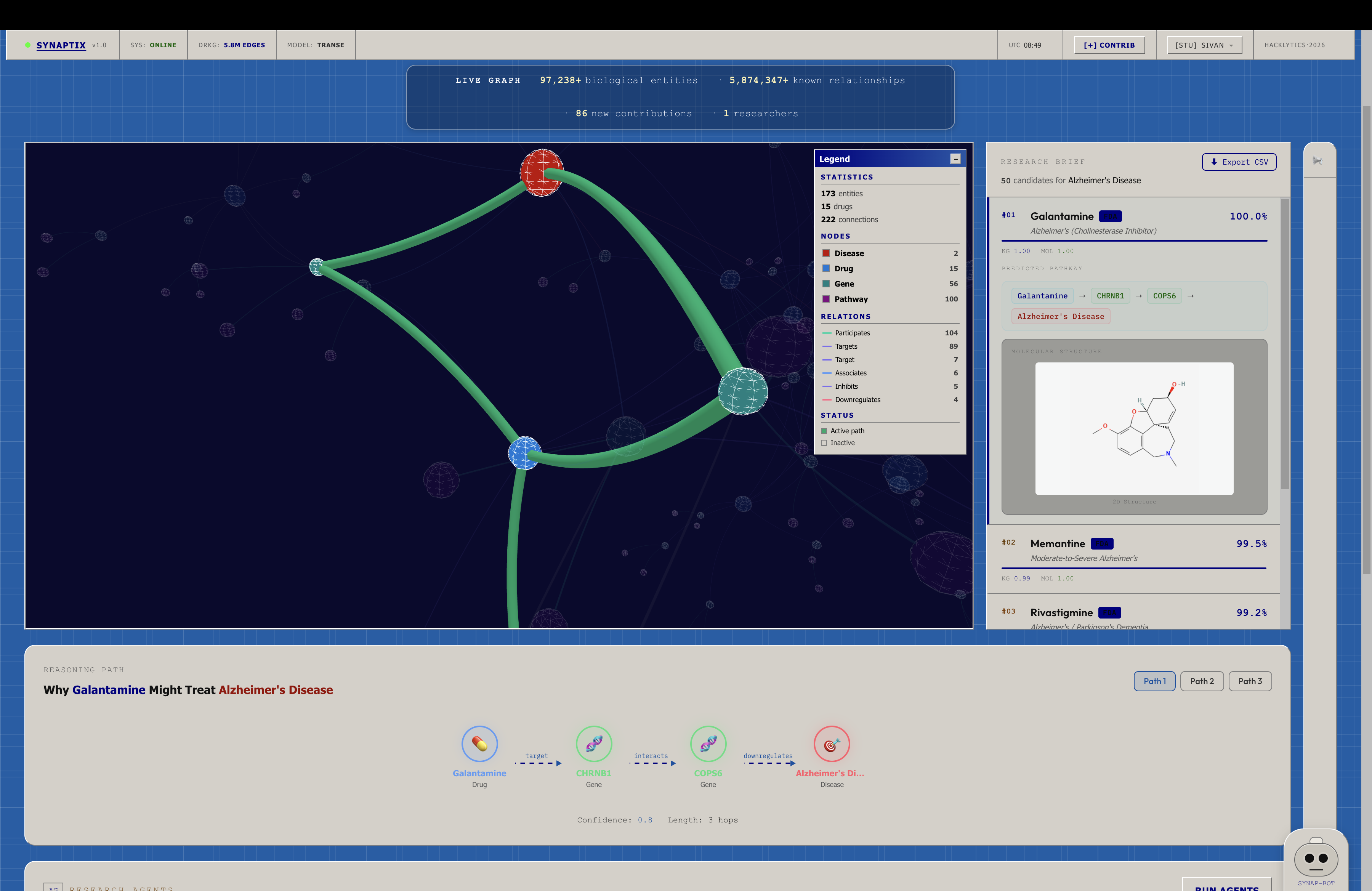Click the Alzheimer's Disease target icon

[831, 744]
